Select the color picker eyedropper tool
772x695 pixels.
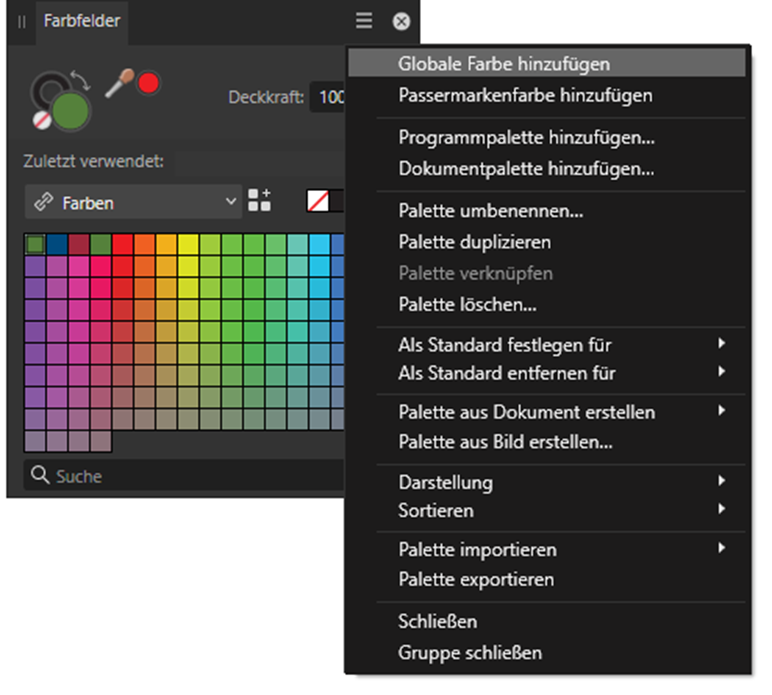119,83
